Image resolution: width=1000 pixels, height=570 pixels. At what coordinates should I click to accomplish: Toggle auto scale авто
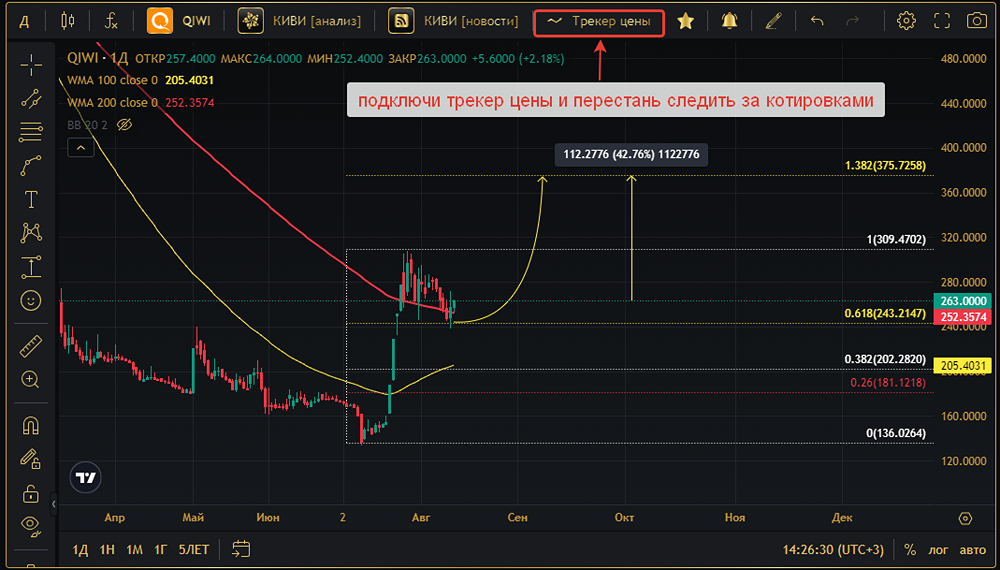pos(973,550)
